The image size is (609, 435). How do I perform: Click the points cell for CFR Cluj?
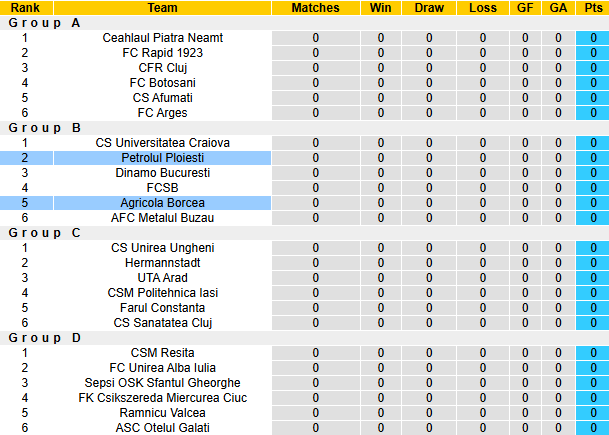coord(593,68)
